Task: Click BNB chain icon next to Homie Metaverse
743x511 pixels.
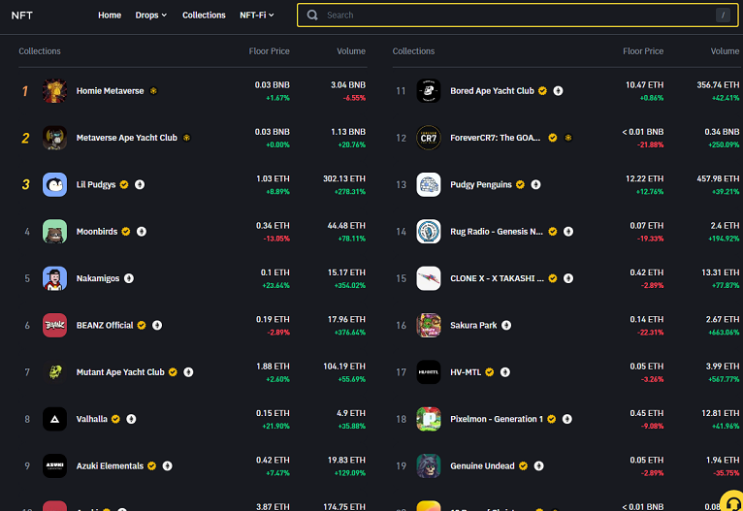Action: point(153,91)
